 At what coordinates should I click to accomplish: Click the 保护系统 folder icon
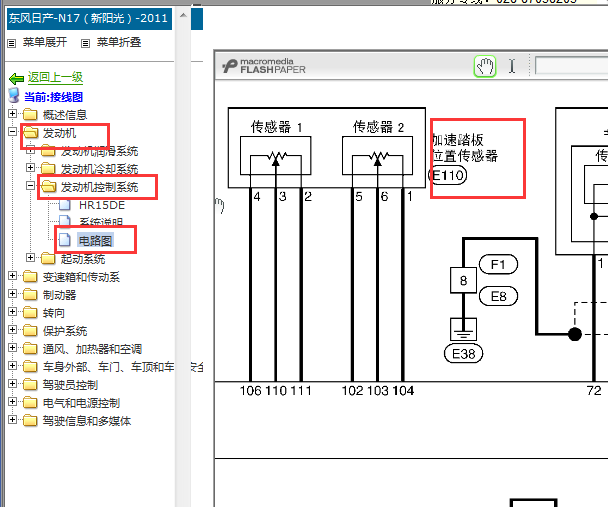(x=30, y=331)
